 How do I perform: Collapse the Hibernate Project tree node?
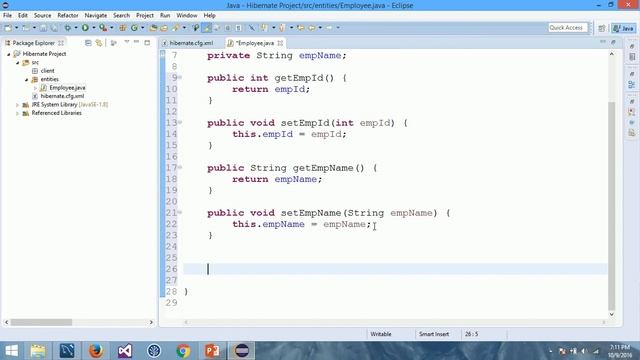(9, 54)
